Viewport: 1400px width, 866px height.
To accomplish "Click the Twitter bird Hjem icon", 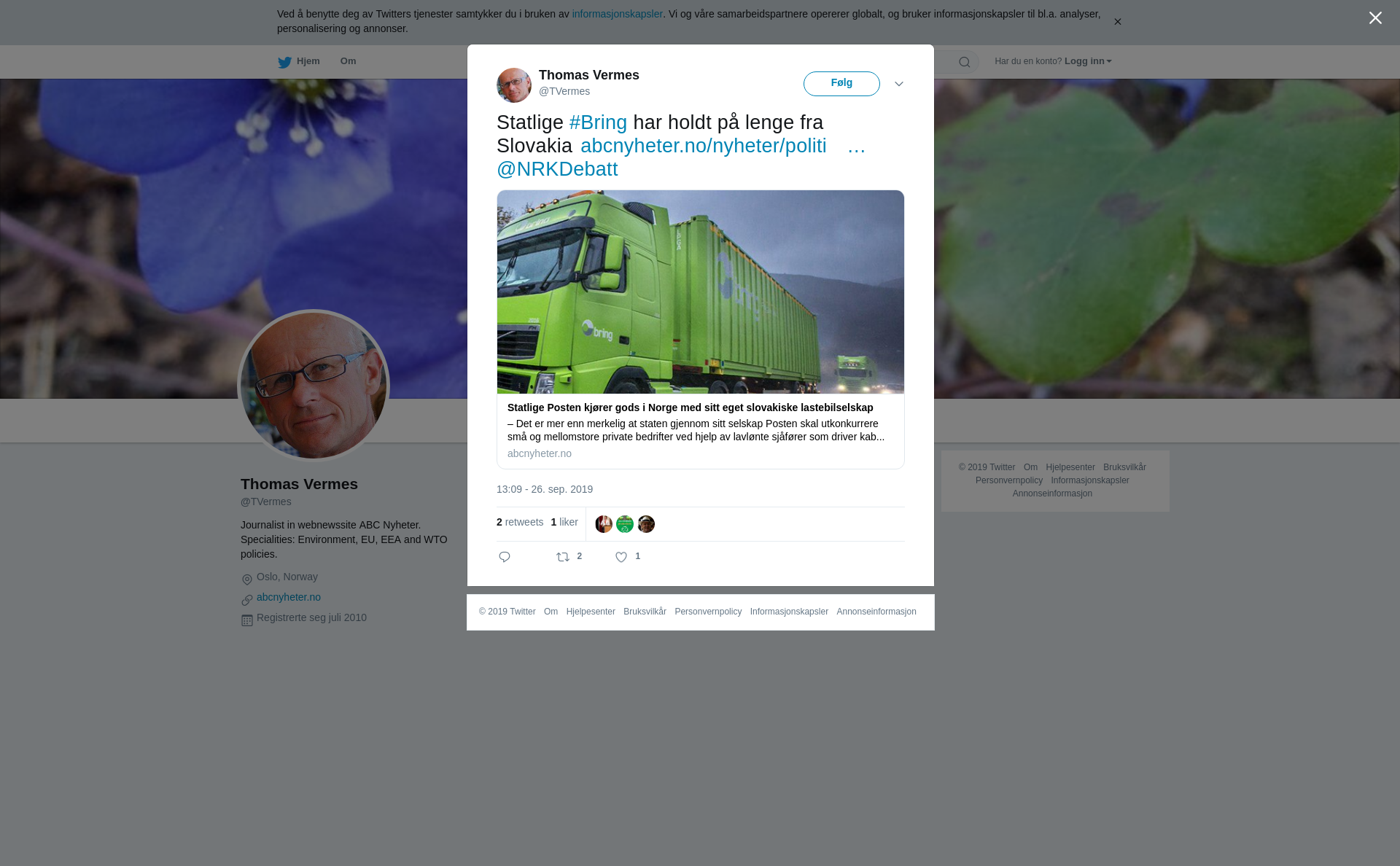I will [x=284, y=62].
